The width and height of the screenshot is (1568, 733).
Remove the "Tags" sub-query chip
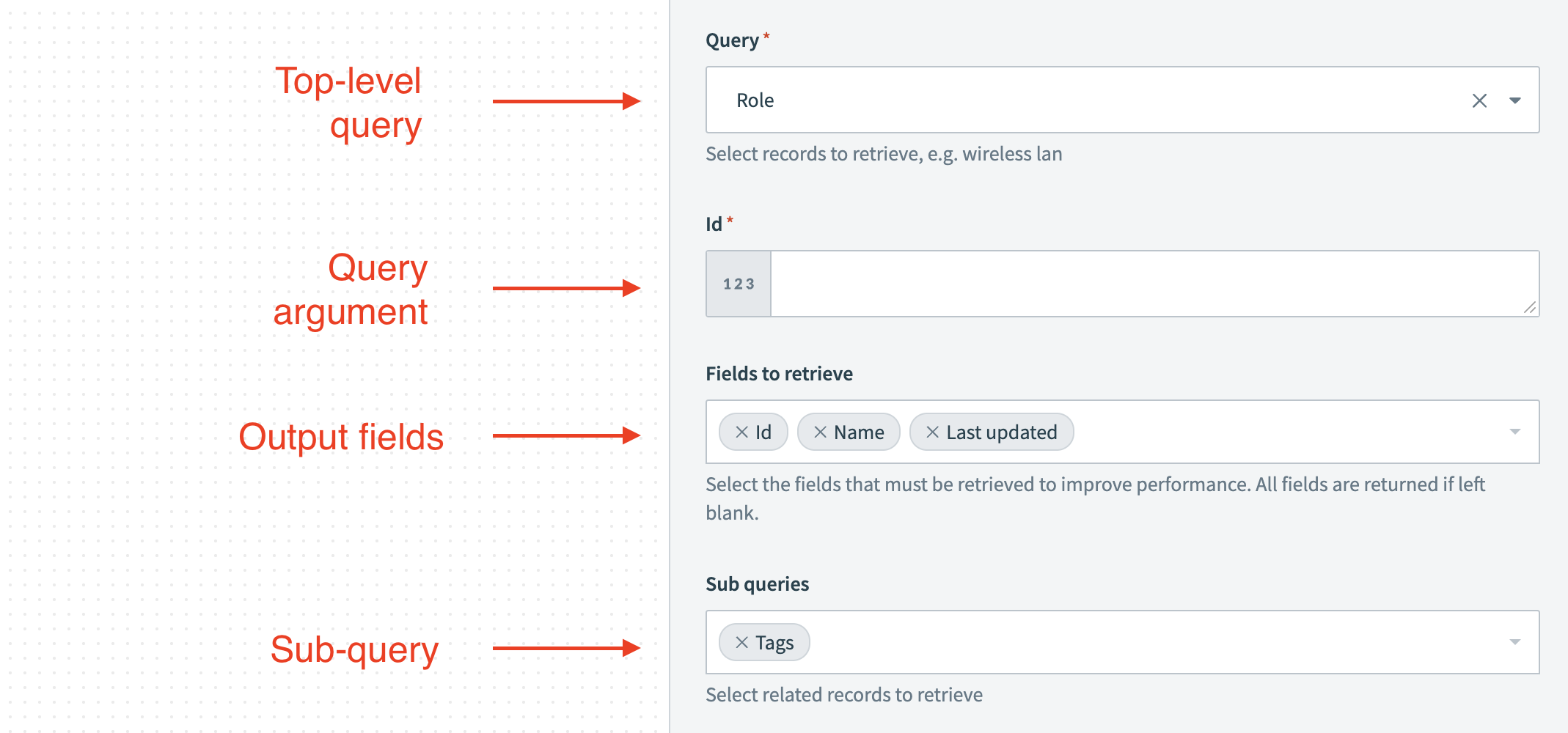click(743, 642)
